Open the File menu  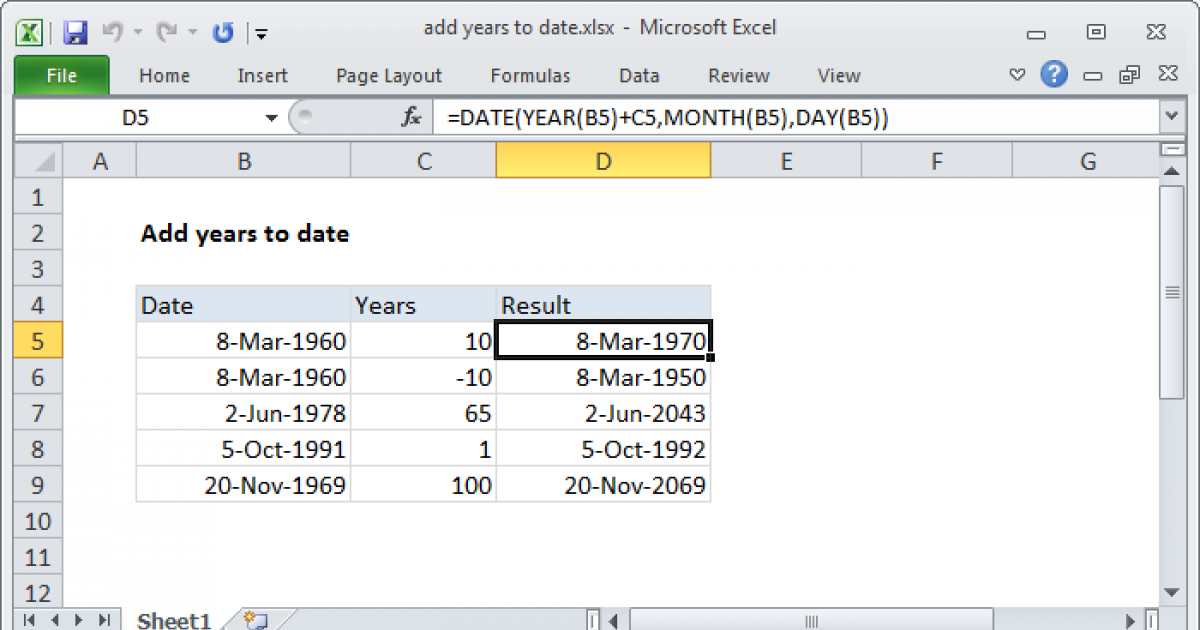pyautogui.click(x=62, y=75)
